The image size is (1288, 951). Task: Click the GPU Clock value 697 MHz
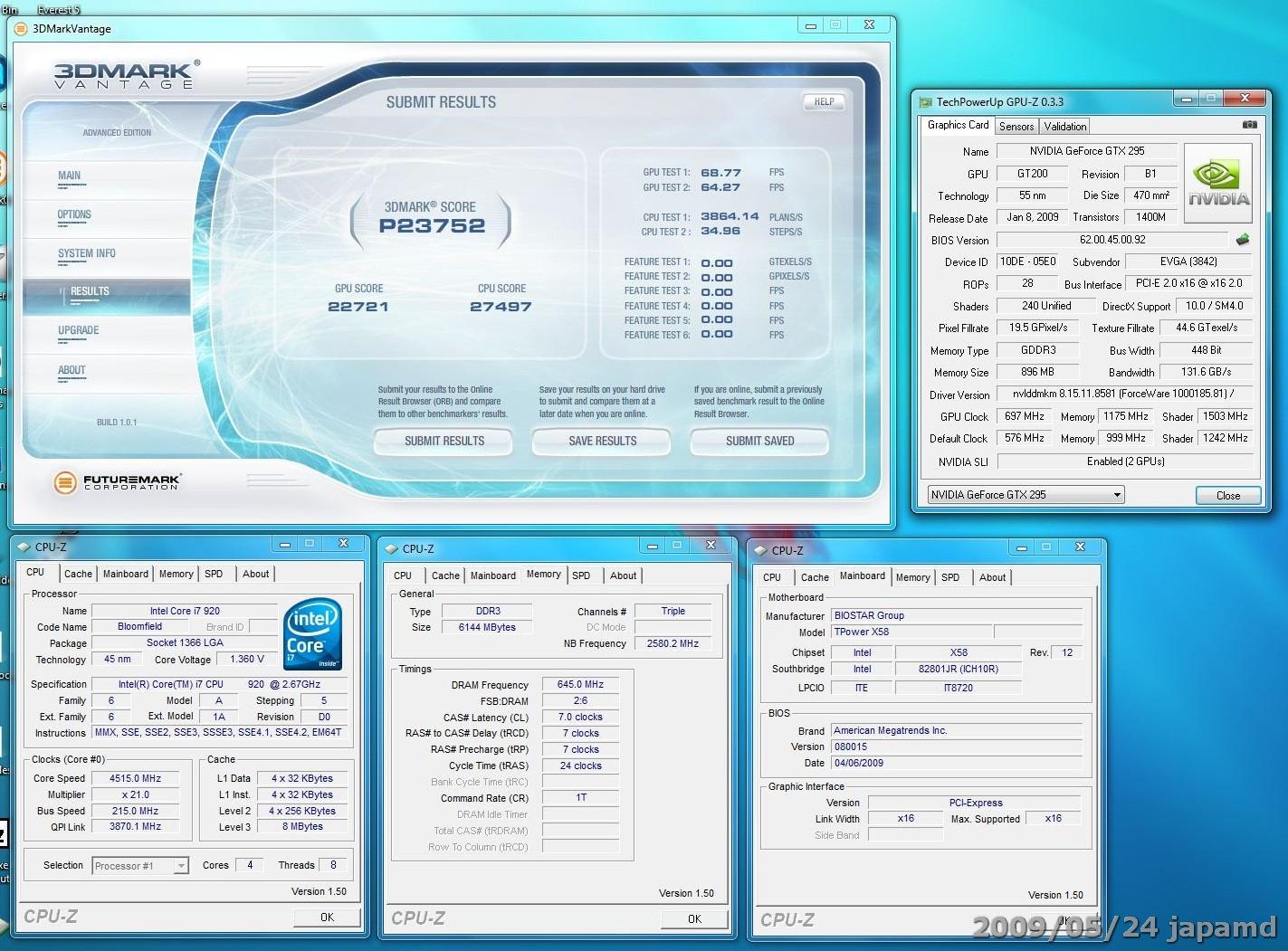tap(1025, 416)
